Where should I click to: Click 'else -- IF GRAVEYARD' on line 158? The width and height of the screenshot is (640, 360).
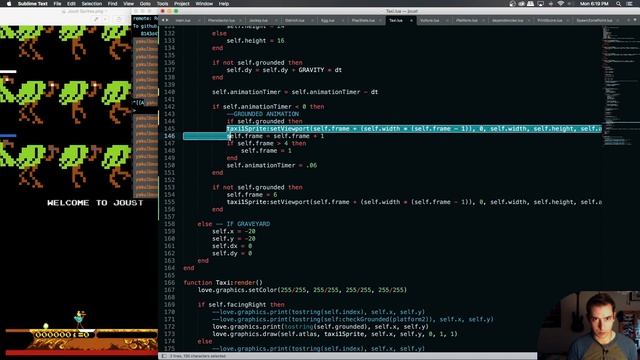pyautogui.click(x=233, y=224)
